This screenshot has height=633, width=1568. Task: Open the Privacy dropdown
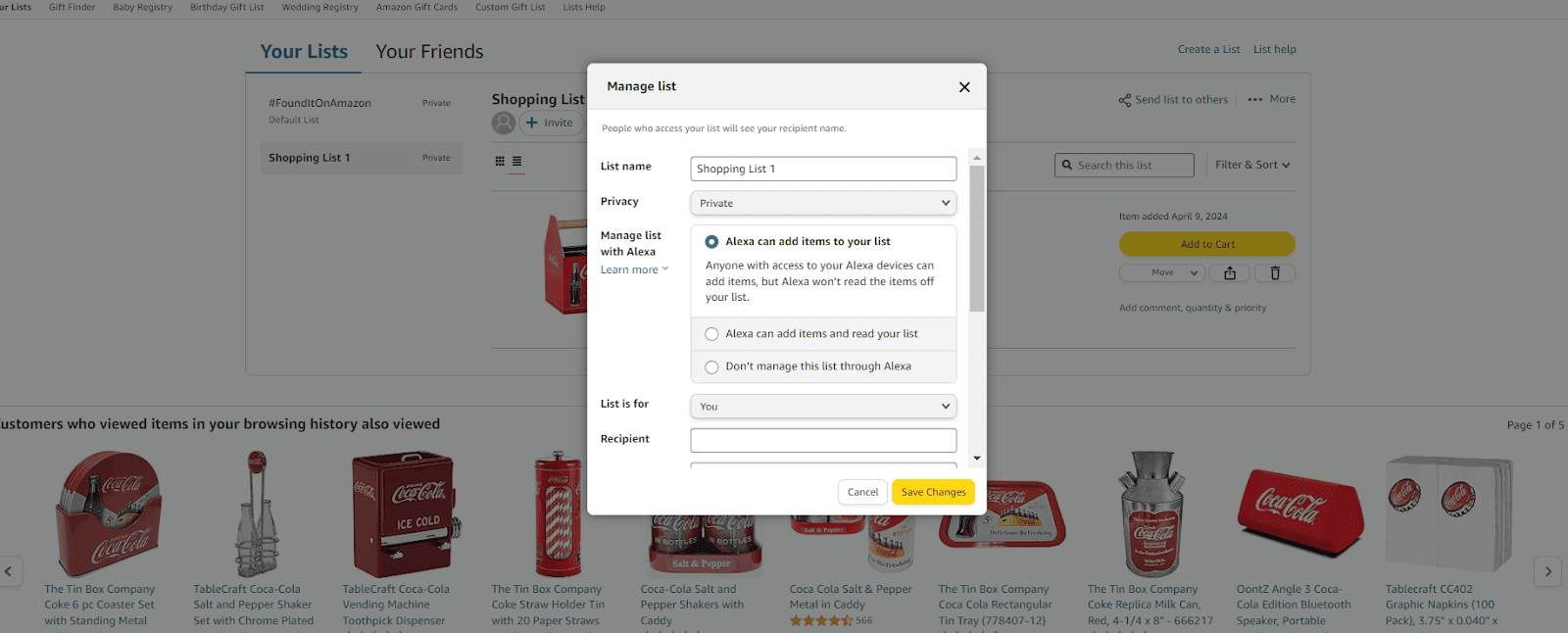pos(822,203)
